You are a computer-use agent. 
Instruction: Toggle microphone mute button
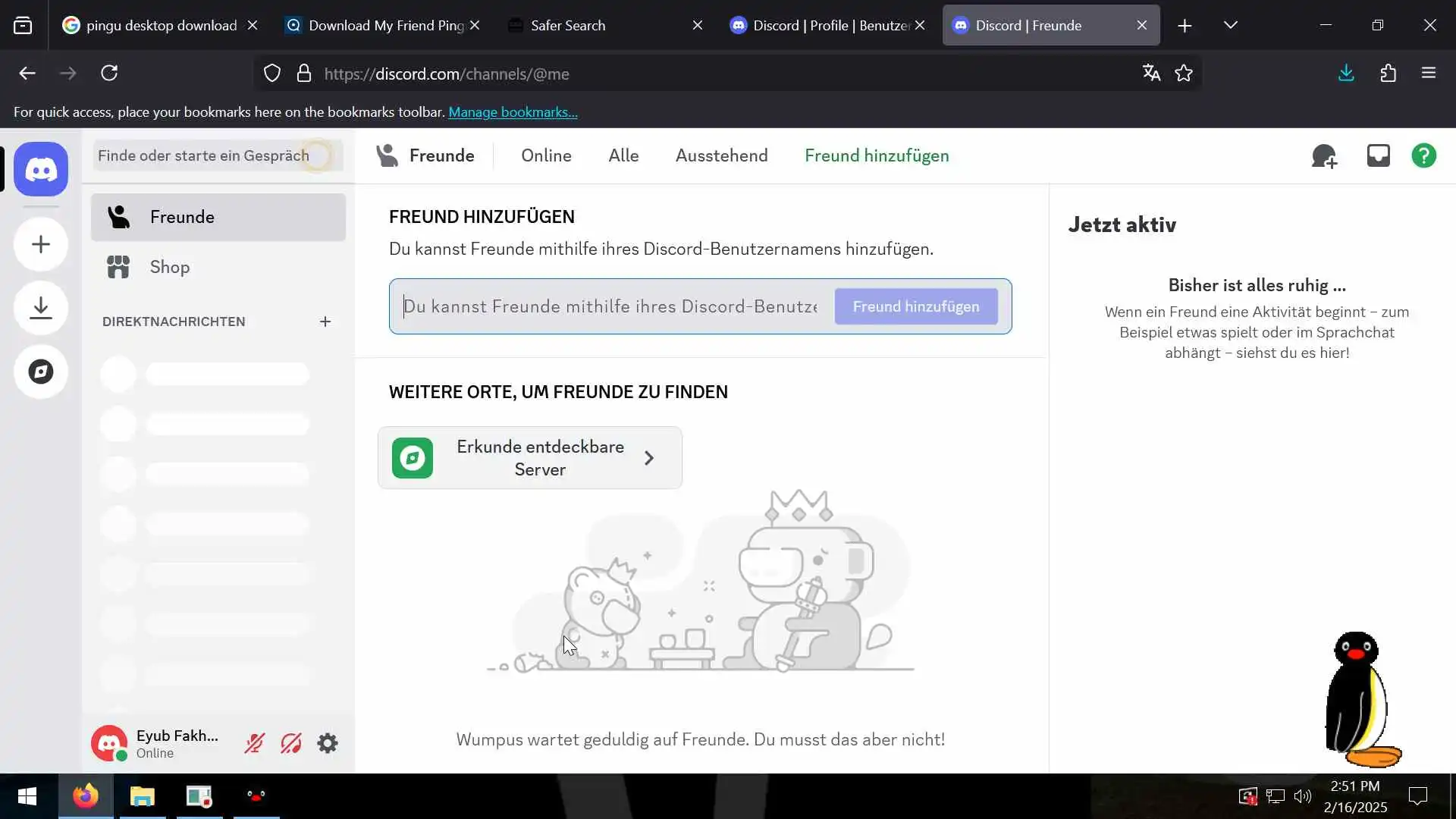(x=254, y=743)
